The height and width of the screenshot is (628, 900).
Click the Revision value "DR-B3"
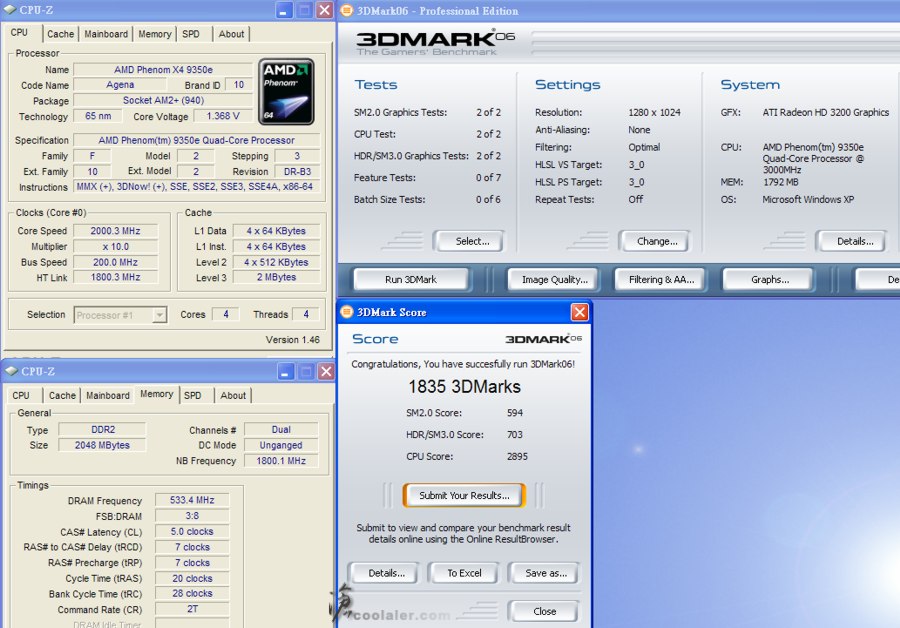coord(297,172)
